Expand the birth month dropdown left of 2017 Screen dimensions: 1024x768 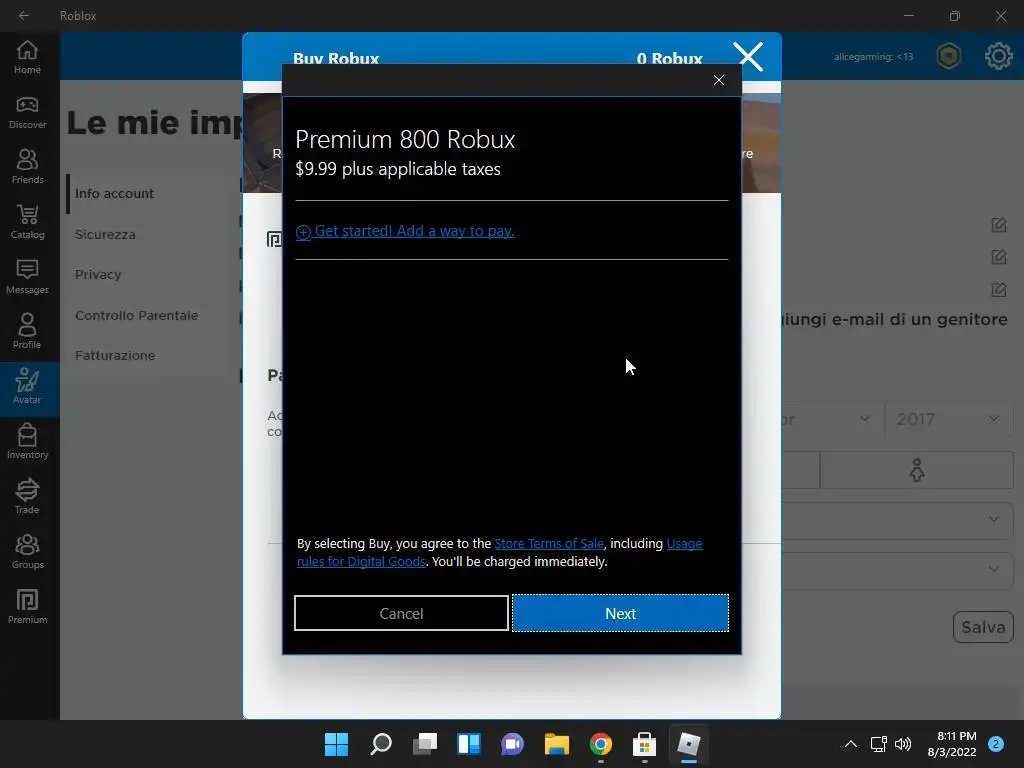click(831, 419)
